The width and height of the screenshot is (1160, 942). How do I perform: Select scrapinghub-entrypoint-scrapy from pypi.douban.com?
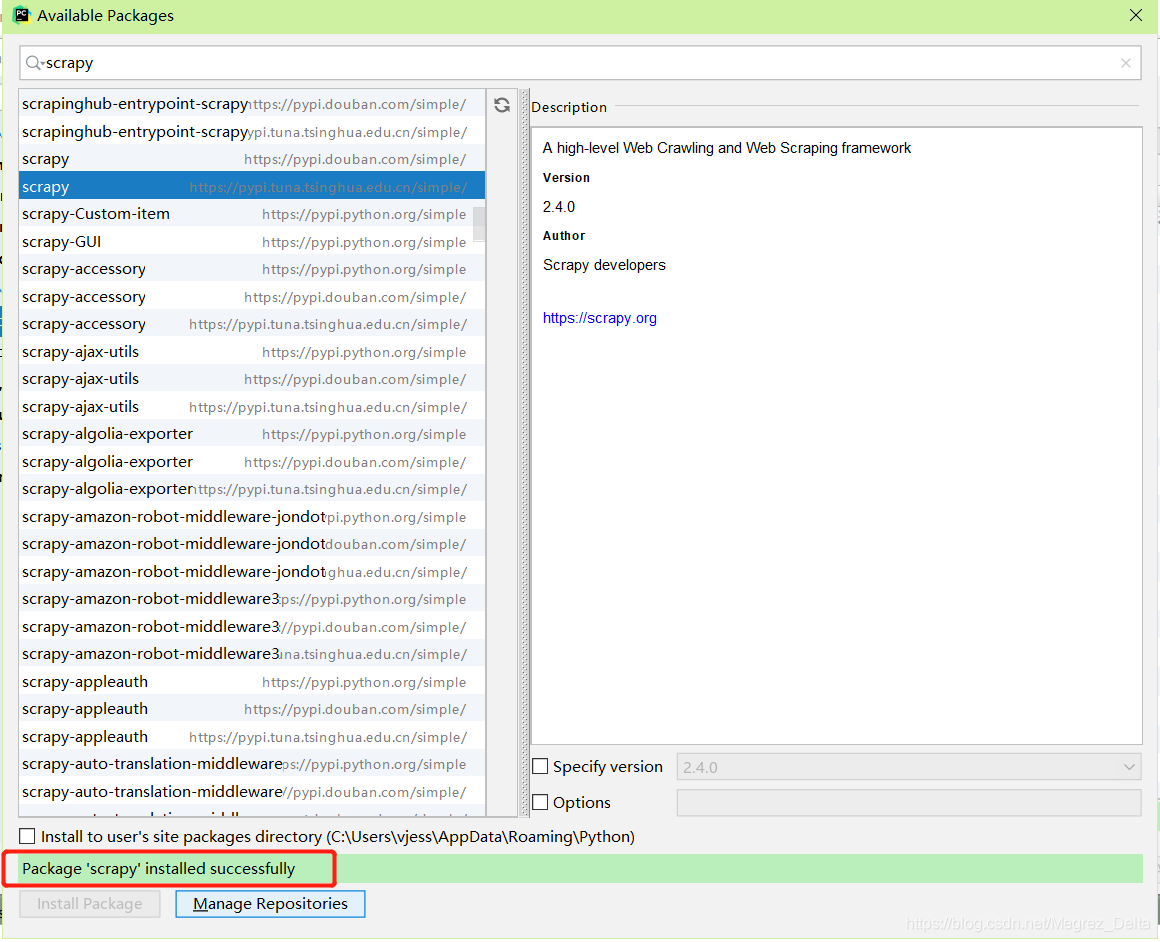click(x=252, y=104)
